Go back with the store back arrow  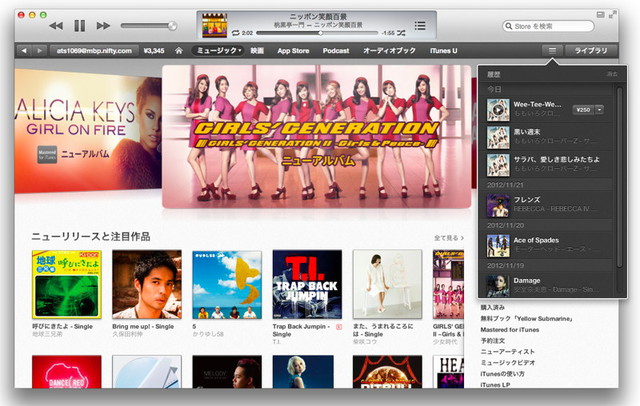[x=24, y=51]
